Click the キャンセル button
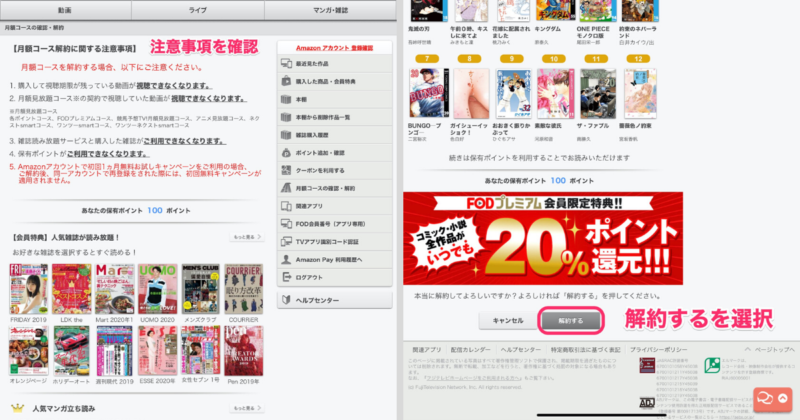This screenshot has width=800, height=420. [x=508, y=321]
